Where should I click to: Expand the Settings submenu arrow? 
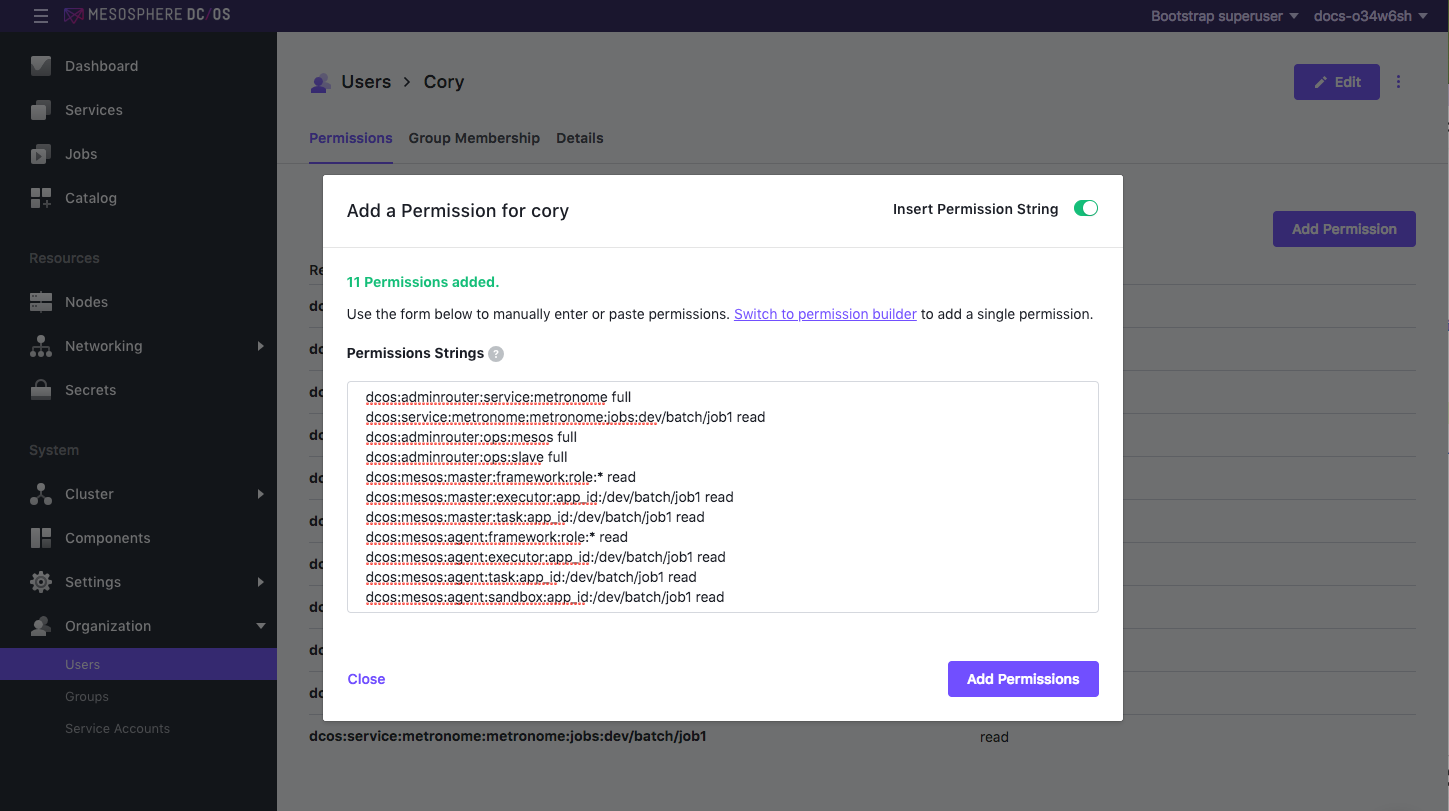260,582
